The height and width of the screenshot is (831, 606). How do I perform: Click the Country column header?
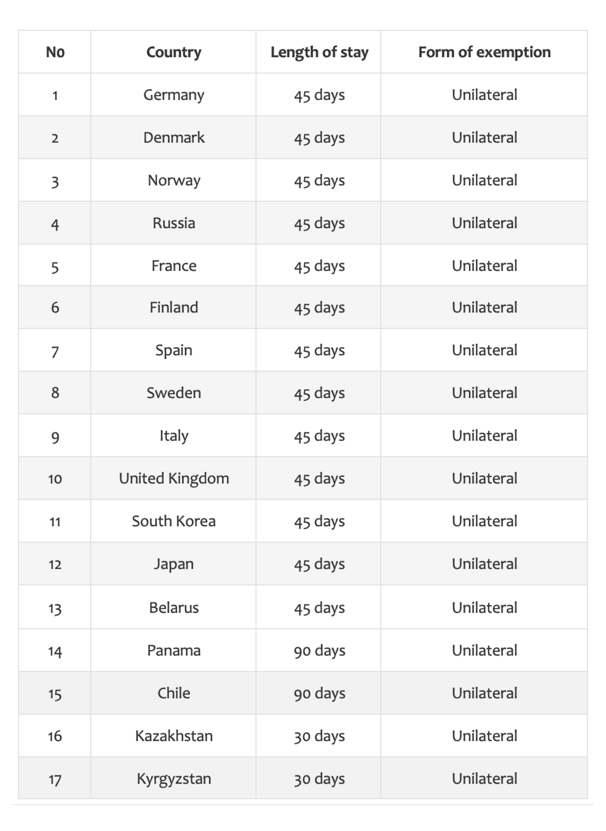[173, 52]
